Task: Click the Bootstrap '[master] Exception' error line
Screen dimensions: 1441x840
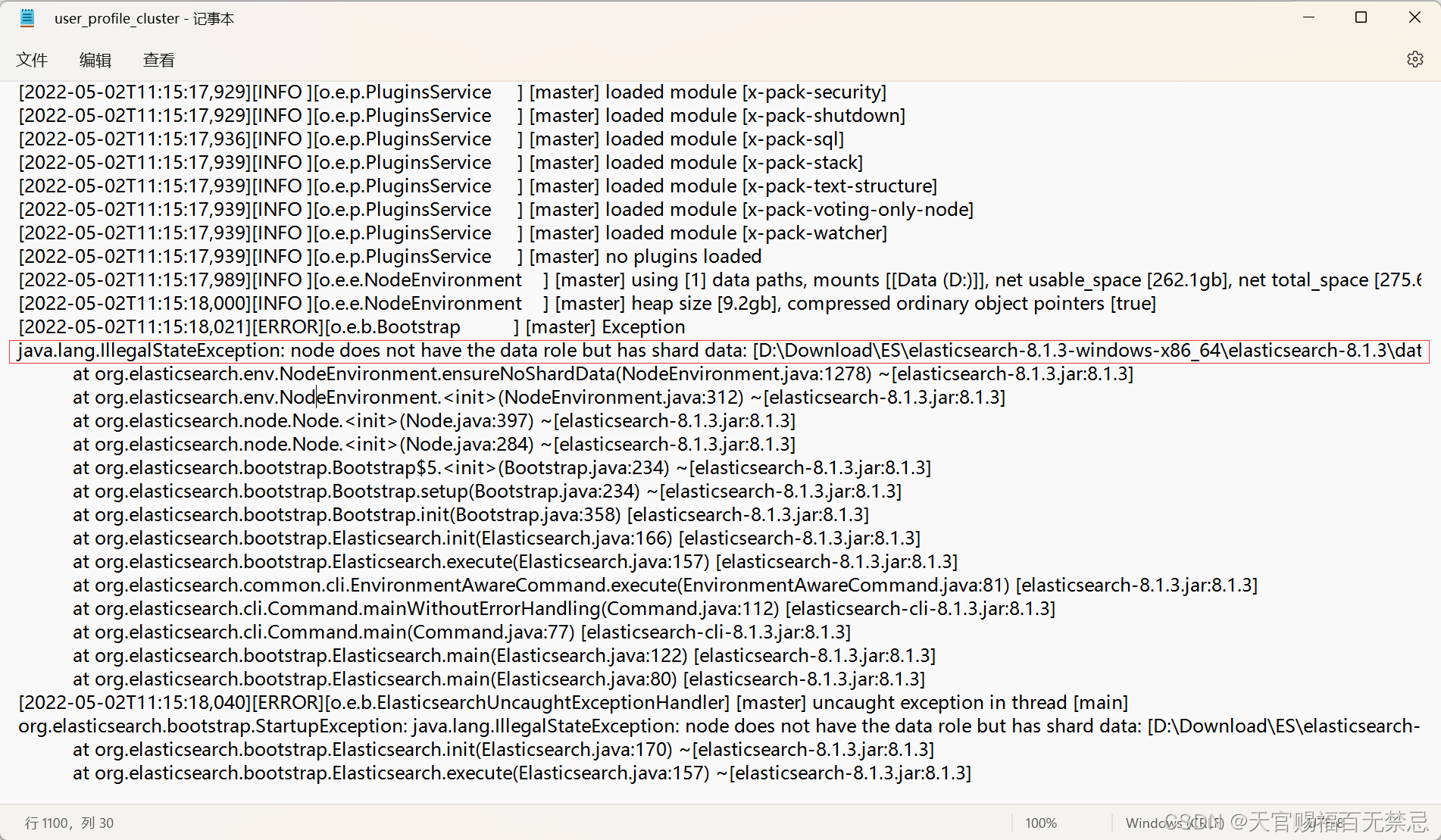Action: [x=352, y=327]
